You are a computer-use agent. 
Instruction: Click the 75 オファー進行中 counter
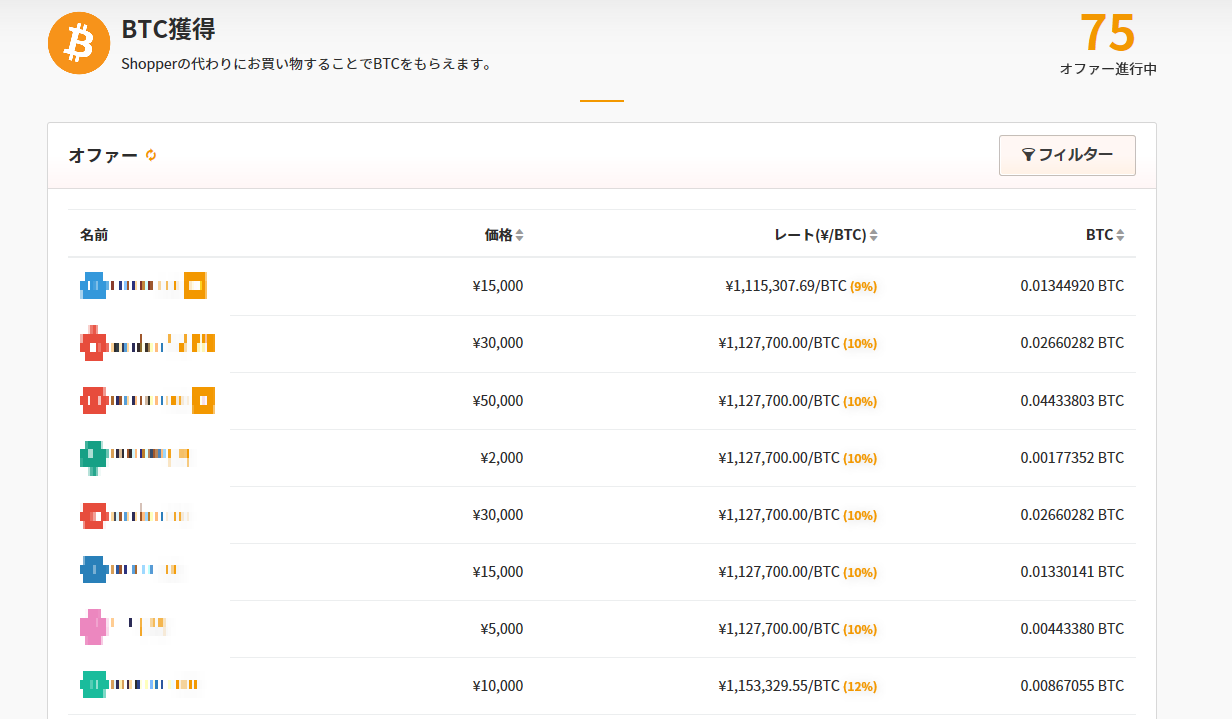[x=1107, y=44]
